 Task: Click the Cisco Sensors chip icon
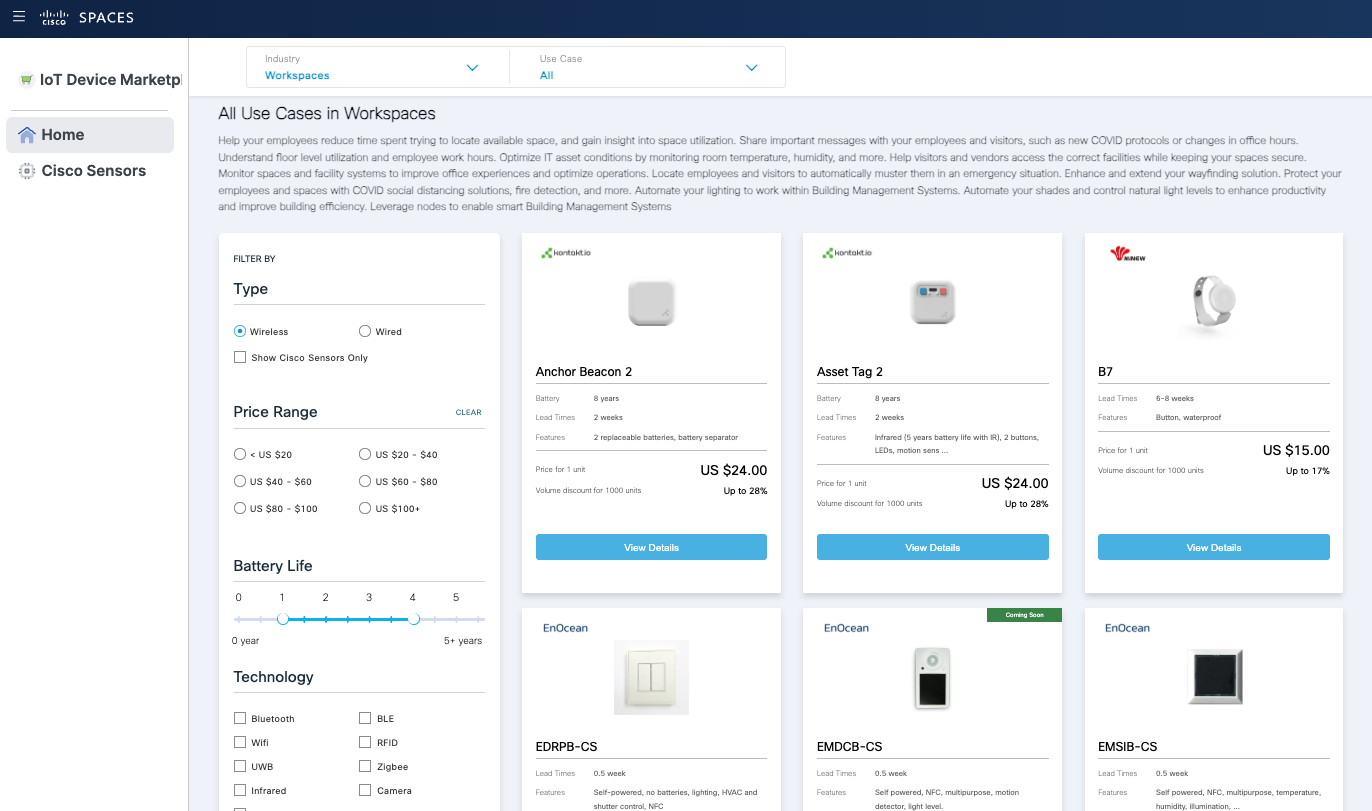[27, 171]
